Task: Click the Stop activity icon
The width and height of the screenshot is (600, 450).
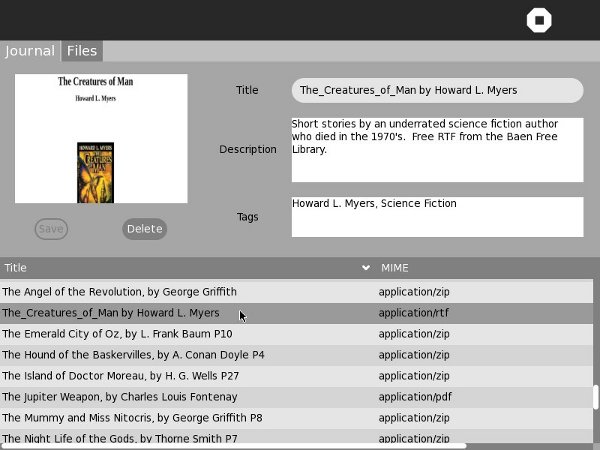Action: tap(539, 21)
